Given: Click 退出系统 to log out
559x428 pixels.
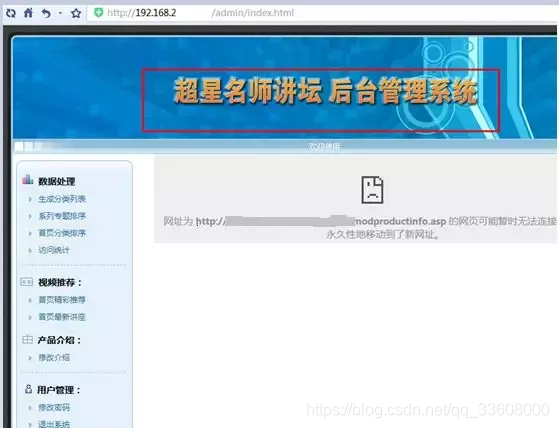Looking at the screenshot, I should tap(54, 424).
